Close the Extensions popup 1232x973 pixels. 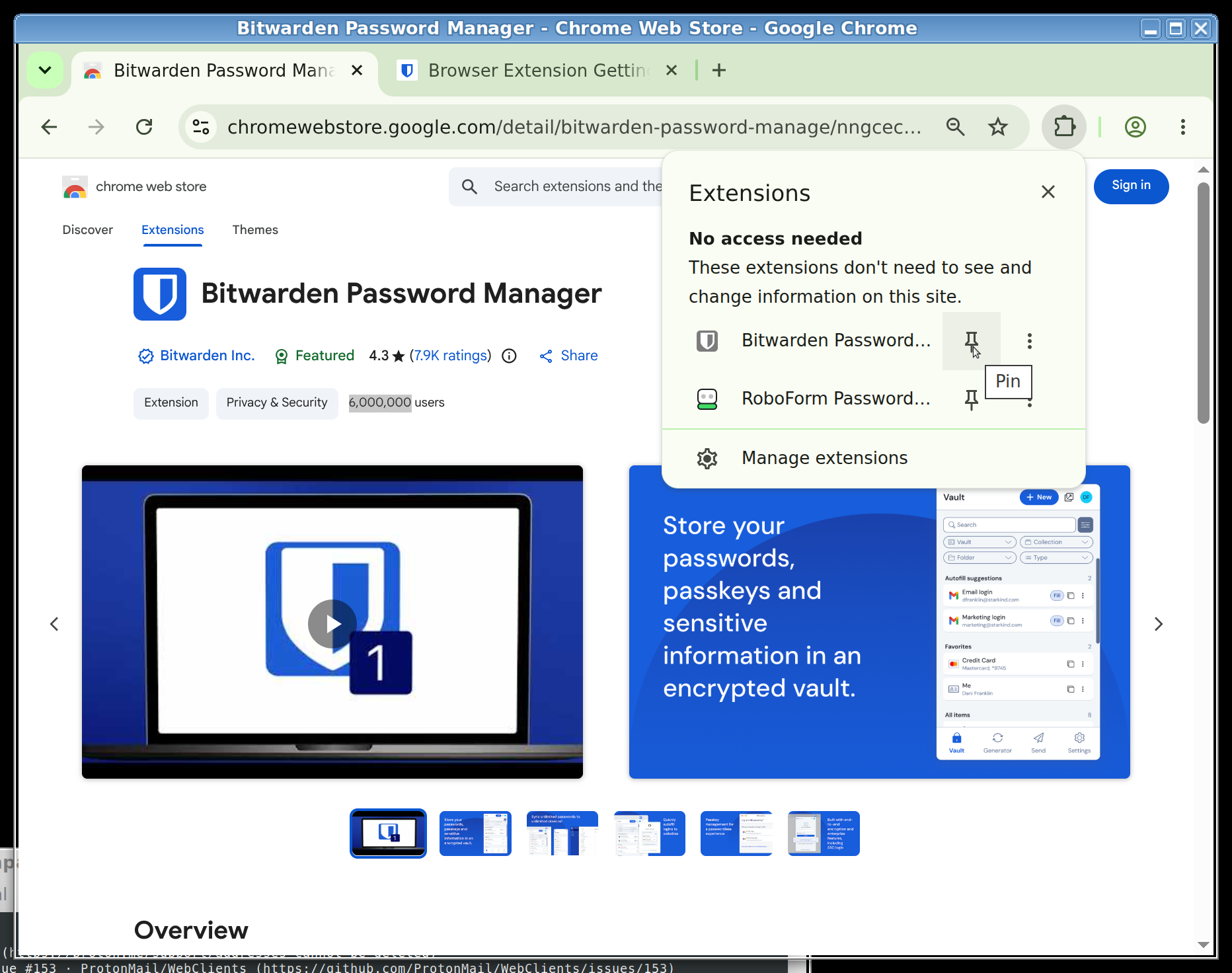pyautogui.click(x=1048, y=192)
